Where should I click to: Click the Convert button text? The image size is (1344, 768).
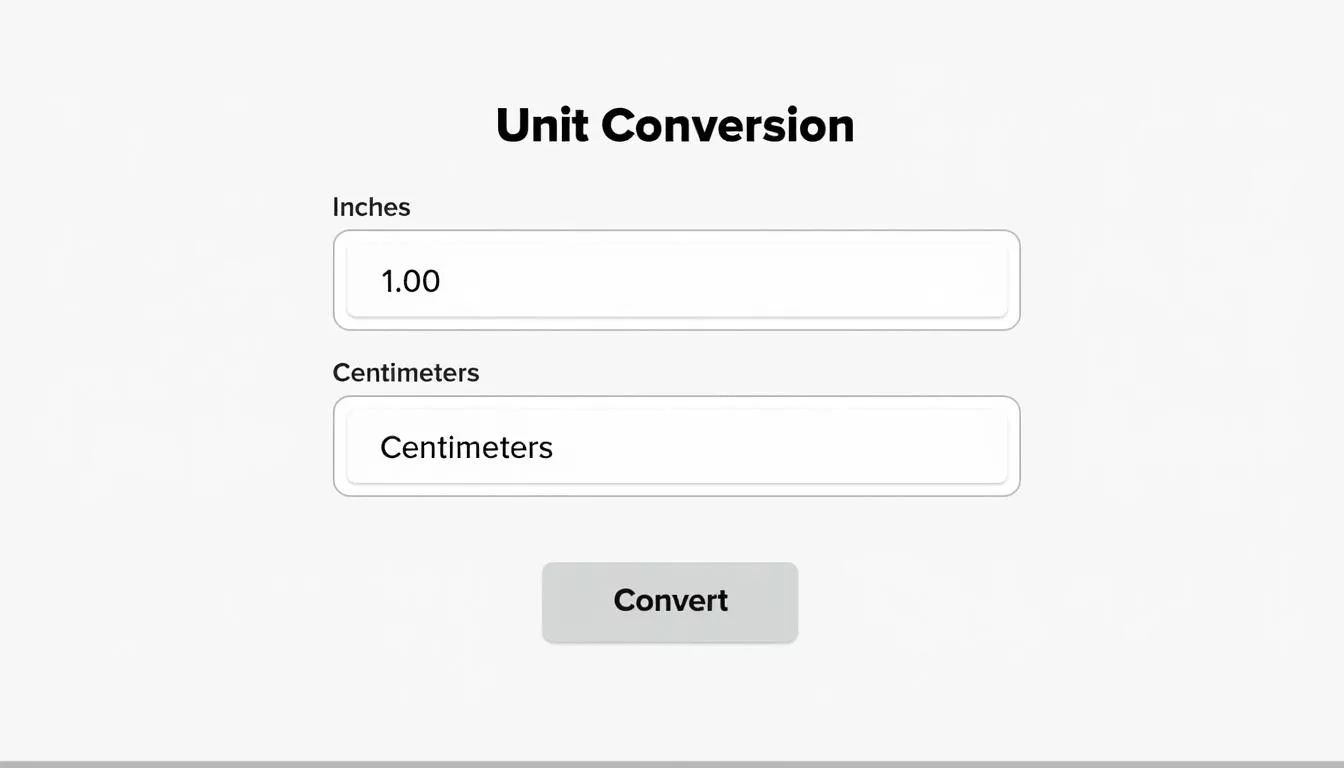670,600
